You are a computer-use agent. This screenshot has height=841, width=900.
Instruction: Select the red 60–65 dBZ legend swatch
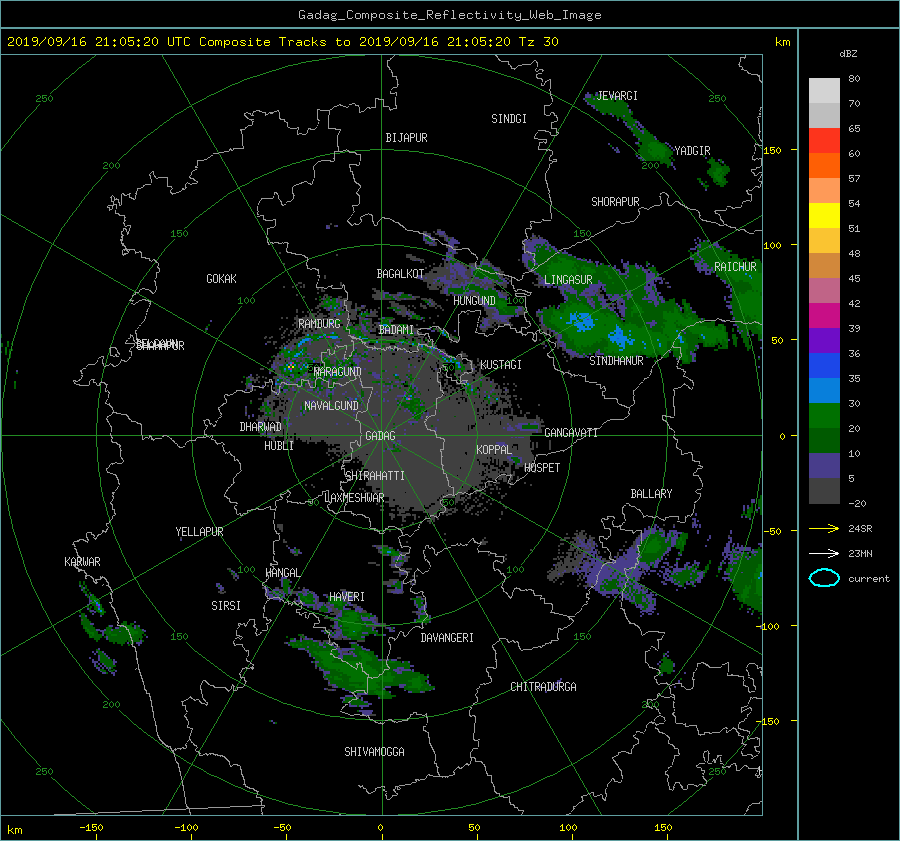pyautogui.click(x=824, y=141)
